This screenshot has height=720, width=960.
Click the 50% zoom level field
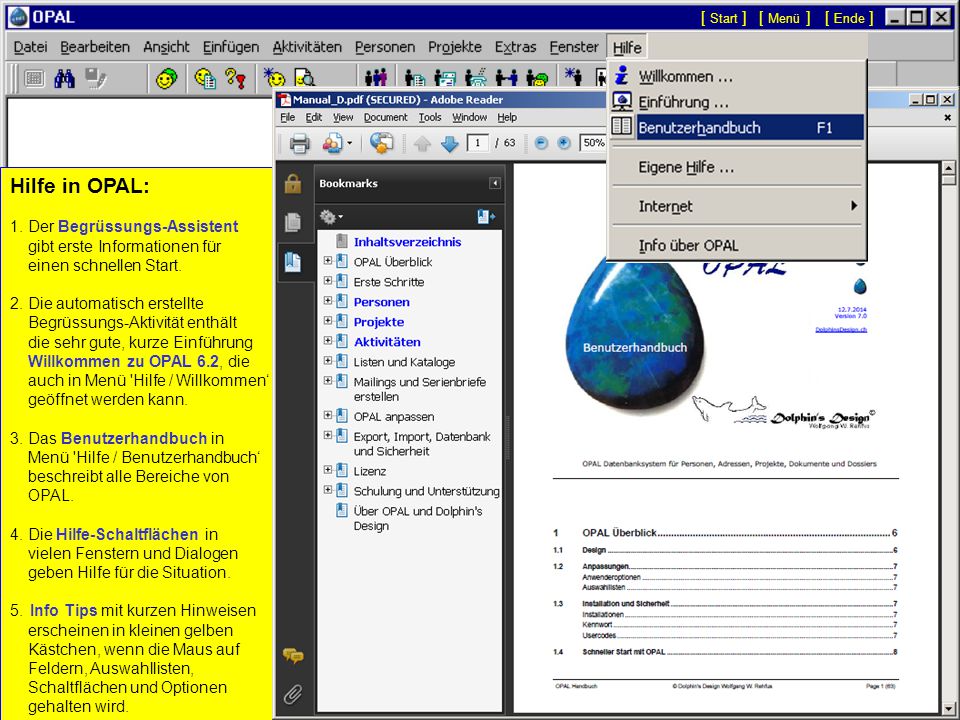click(593, 143)
